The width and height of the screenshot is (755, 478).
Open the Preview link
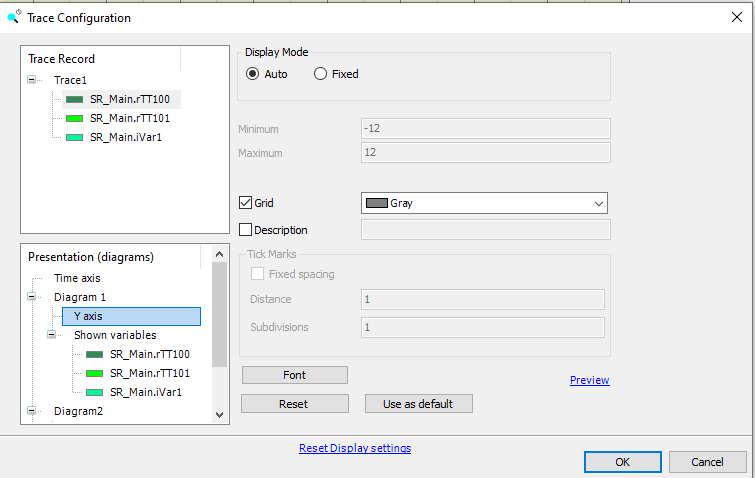click(589, 380)
